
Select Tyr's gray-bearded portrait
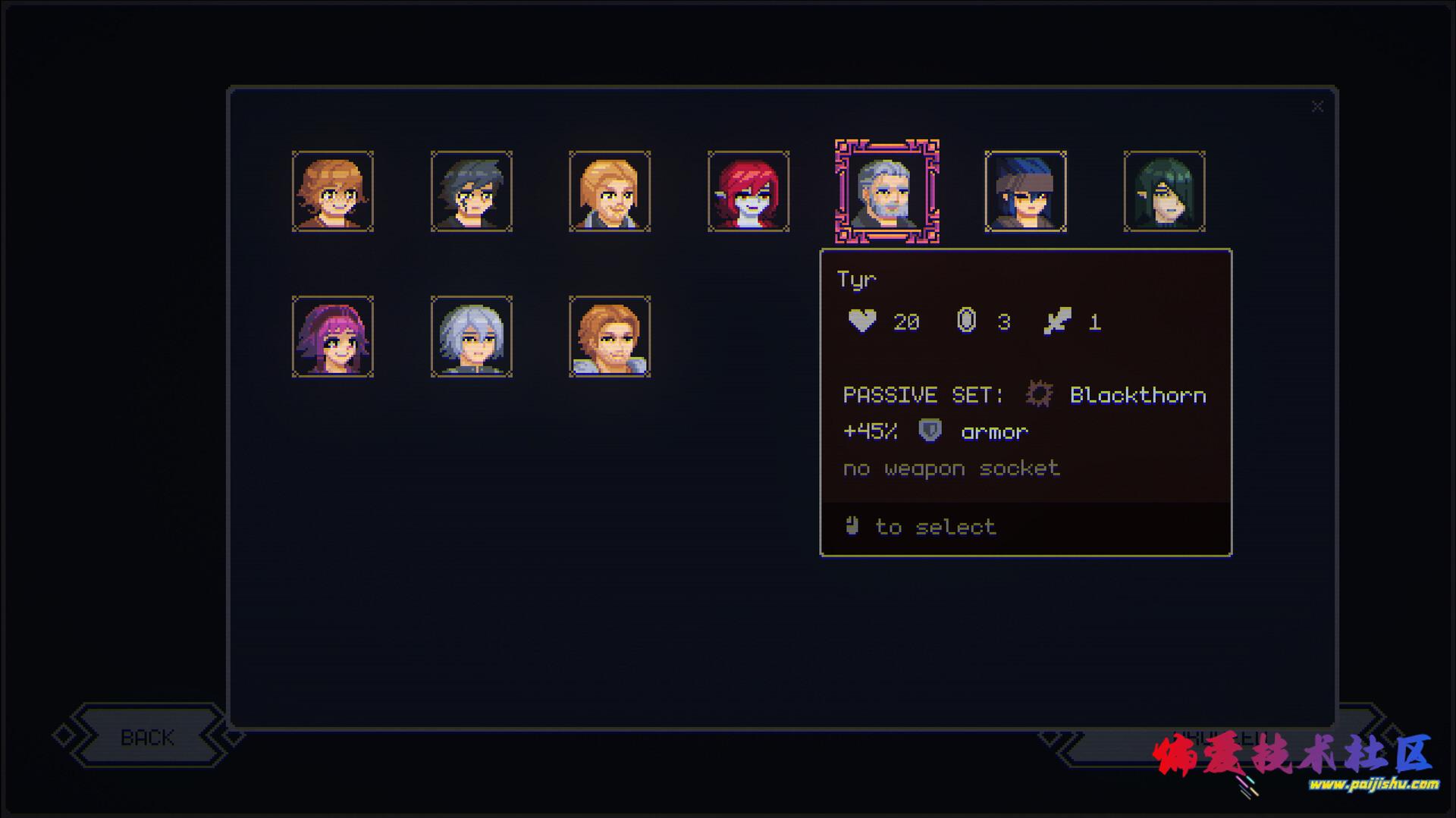pyautogui.click(x=887, y=191)
